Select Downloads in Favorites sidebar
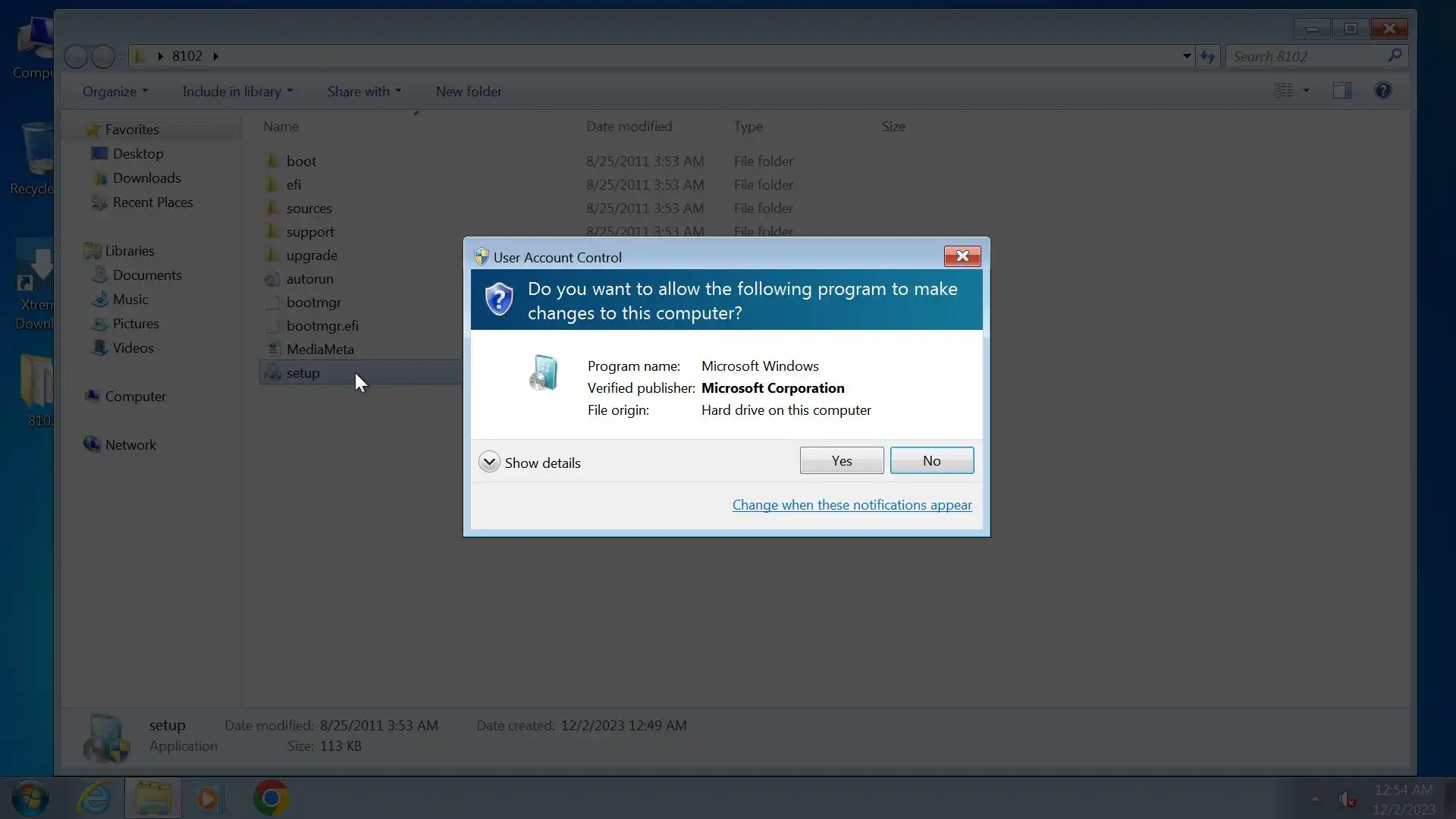The height and width of the screenshot is (819, 1456). [146, 178]
